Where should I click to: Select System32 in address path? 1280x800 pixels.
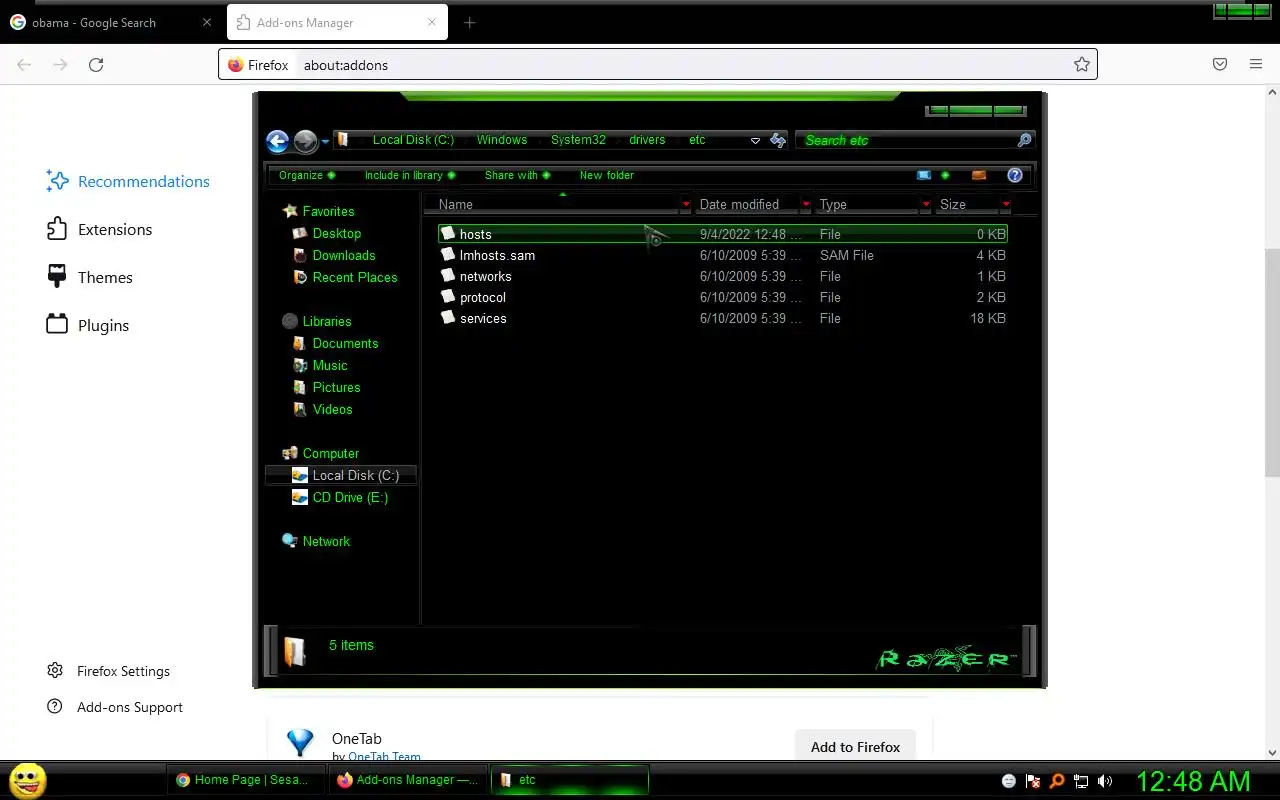pyautogui.click(x=578, y=140)
